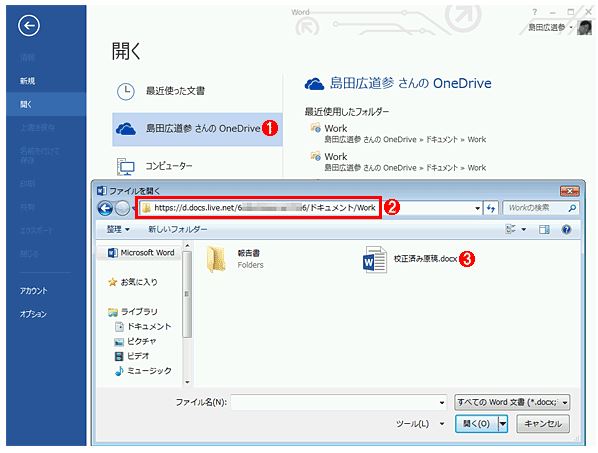Select the OneDrive cloud location entry

tap(197, 129)
